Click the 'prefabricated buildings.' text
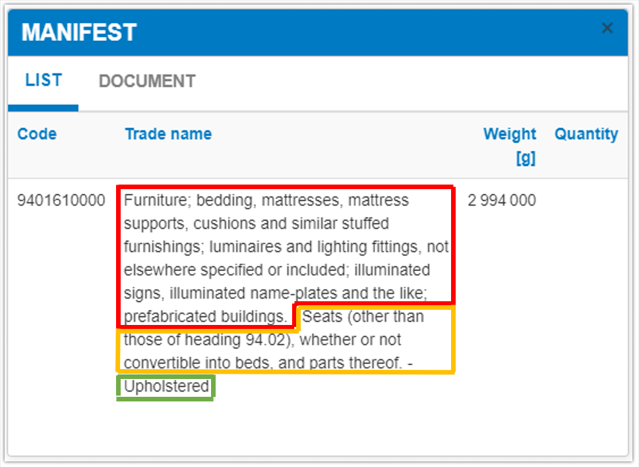The image size is (639, 467). click(206, 317)
